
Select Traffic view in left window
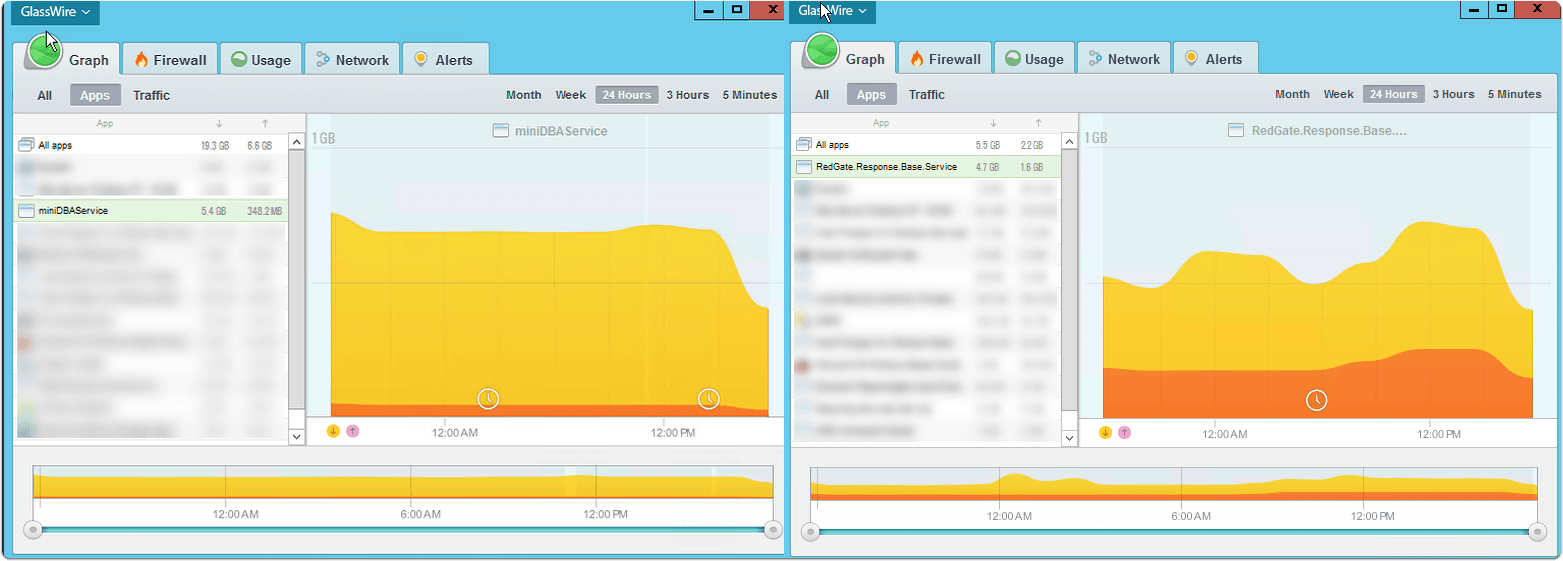coord(152,96)
